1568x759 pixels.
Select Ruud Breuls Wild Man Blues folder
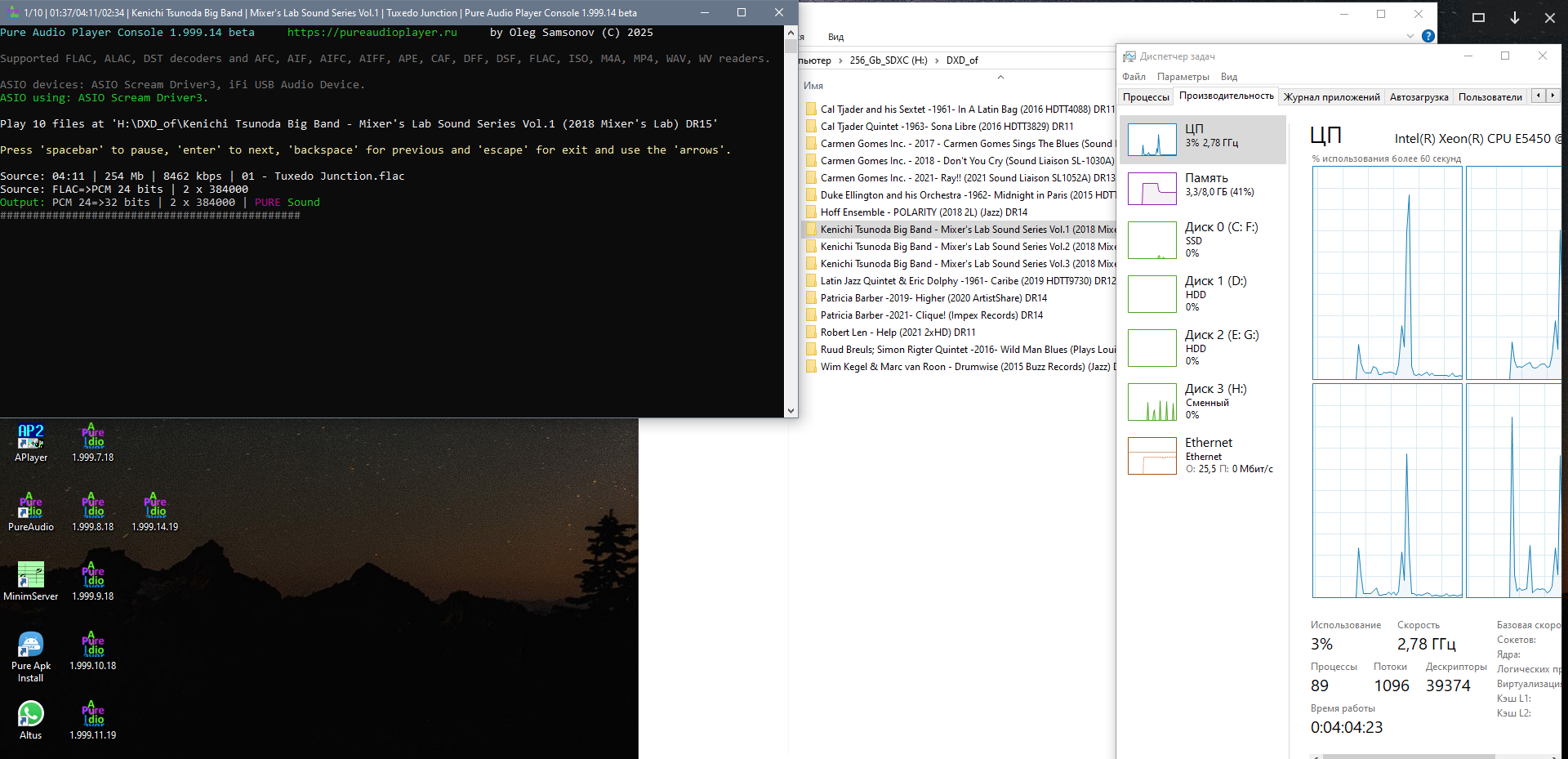click(959, 350)
